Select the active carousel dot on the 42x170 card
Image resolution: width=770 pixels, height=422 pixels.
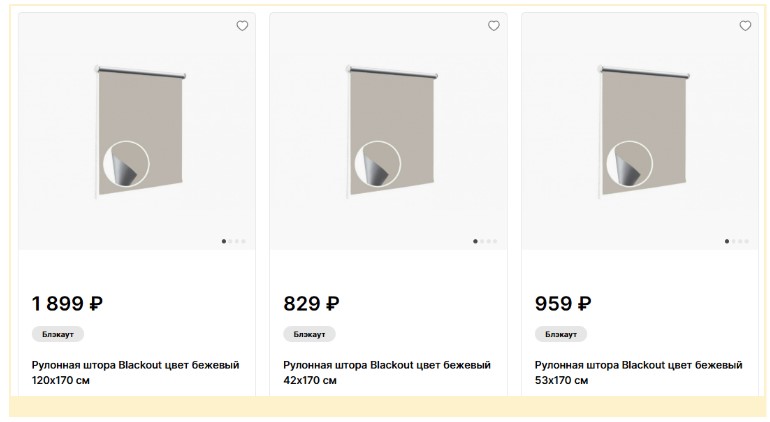[x=475, y=241]
